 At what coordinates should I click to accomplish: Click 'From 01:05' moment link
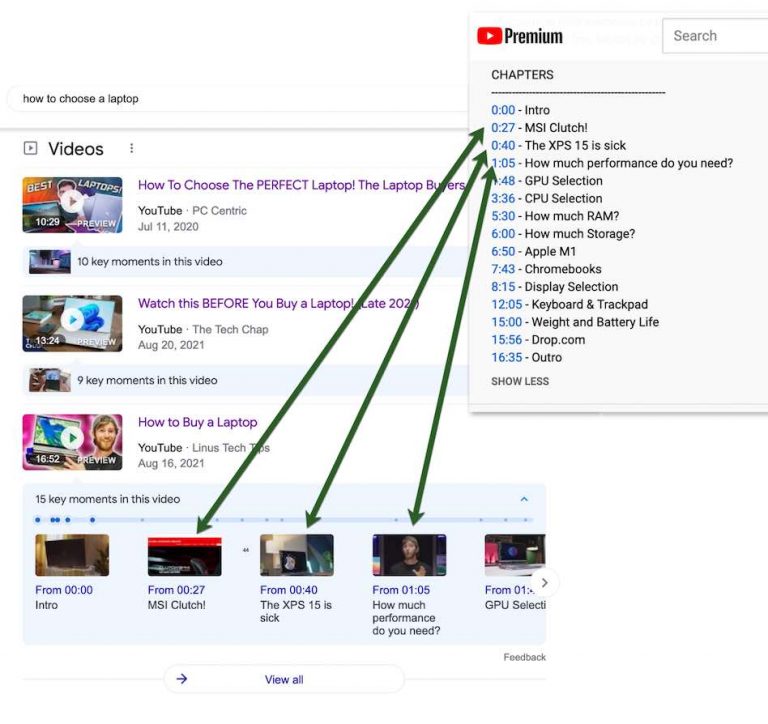[401, 590]
